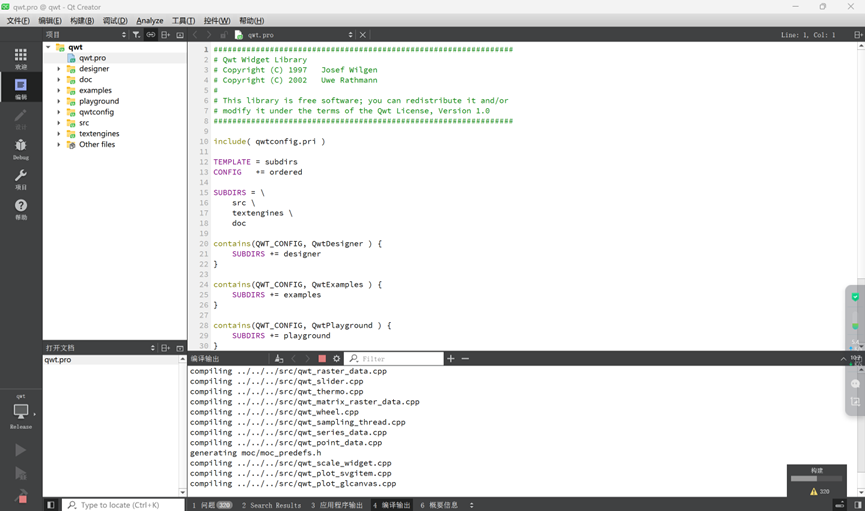Split the editor view
The width and height of the screenshot is (865, 511).
click(858, 35)
